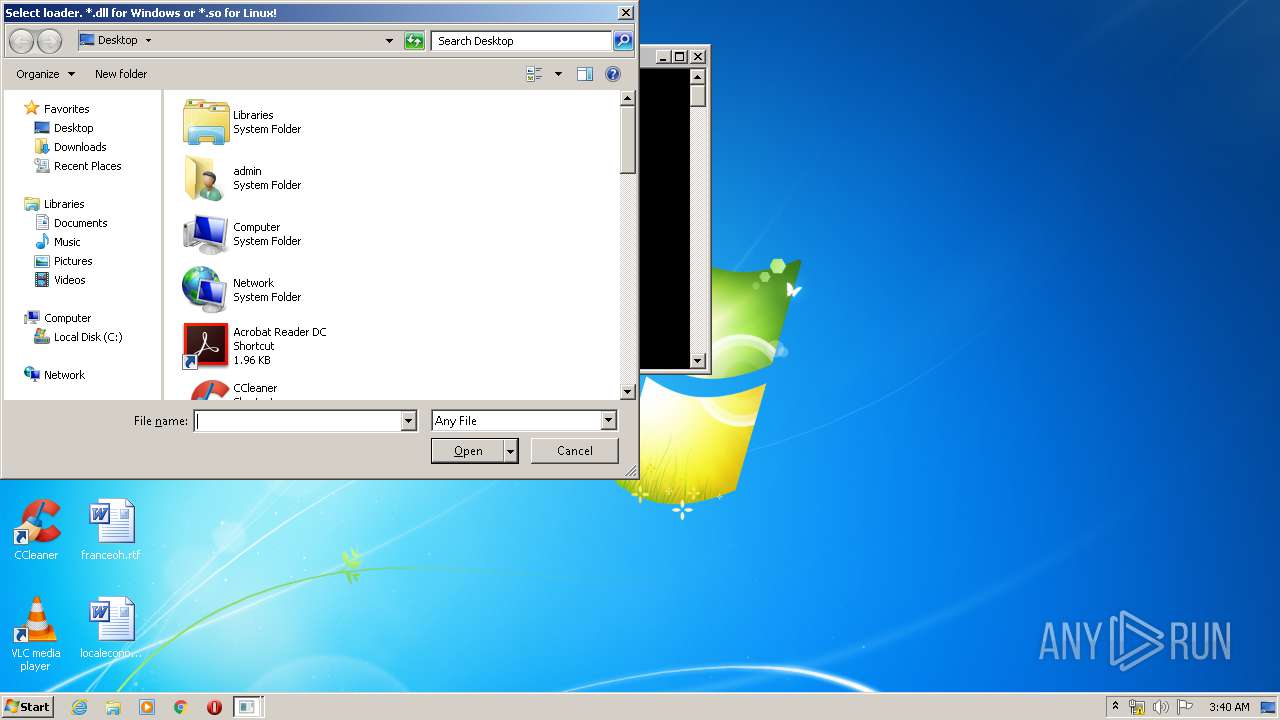Click the file list scrollbar up arrow
This screenshot has width=1280, height=720.
(x=628, y=98)
